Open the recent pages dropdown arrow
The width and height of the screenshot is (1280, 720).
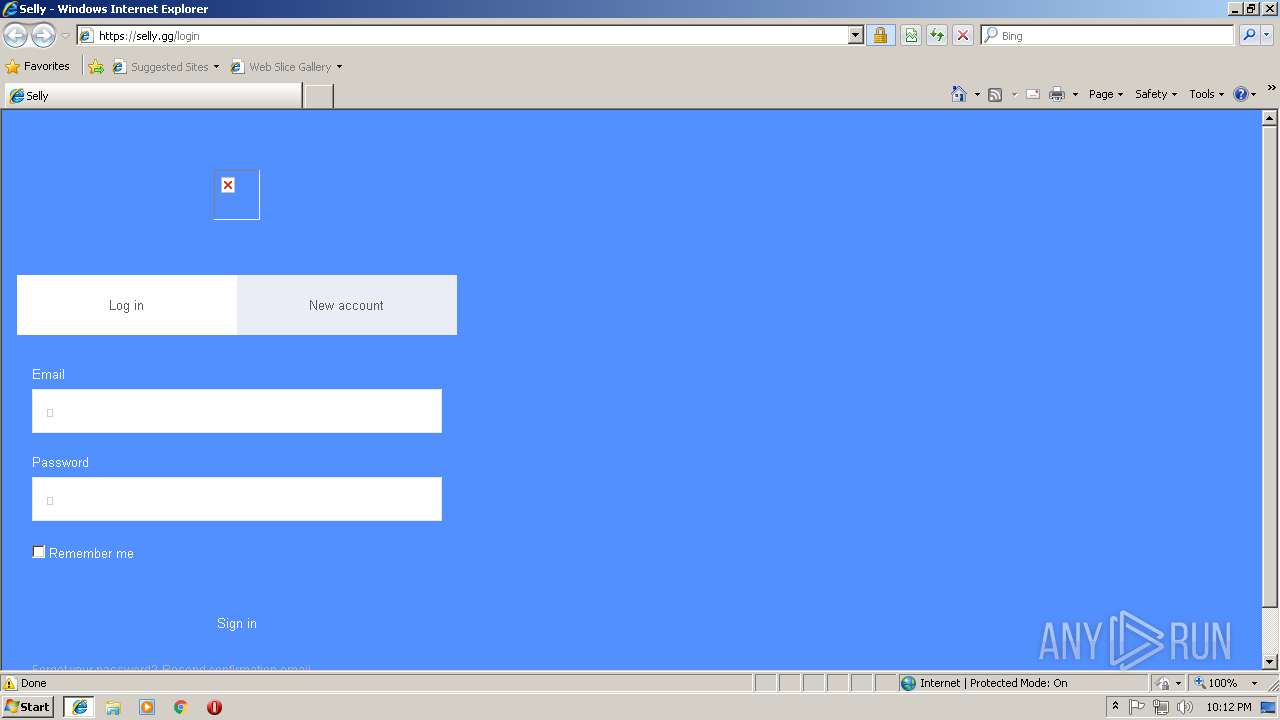[x=65, y=36]
